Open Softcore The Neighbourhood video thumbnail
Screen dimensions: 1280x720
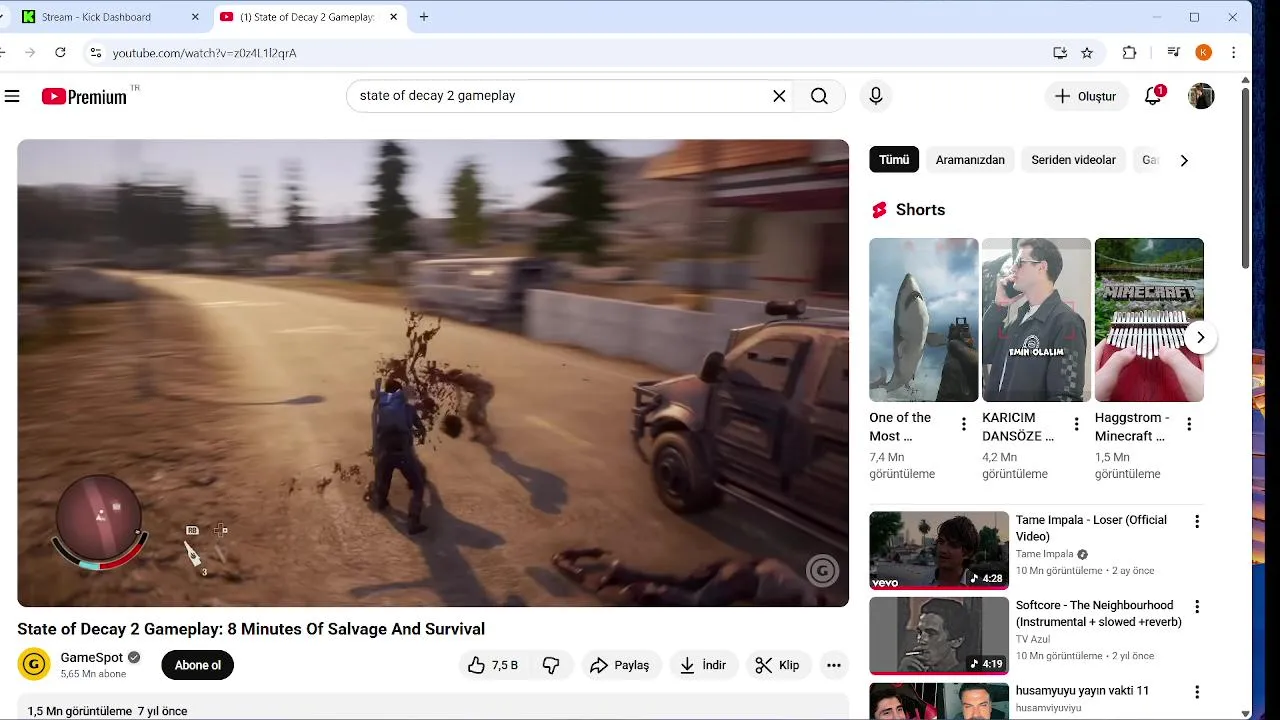point(939,635)
